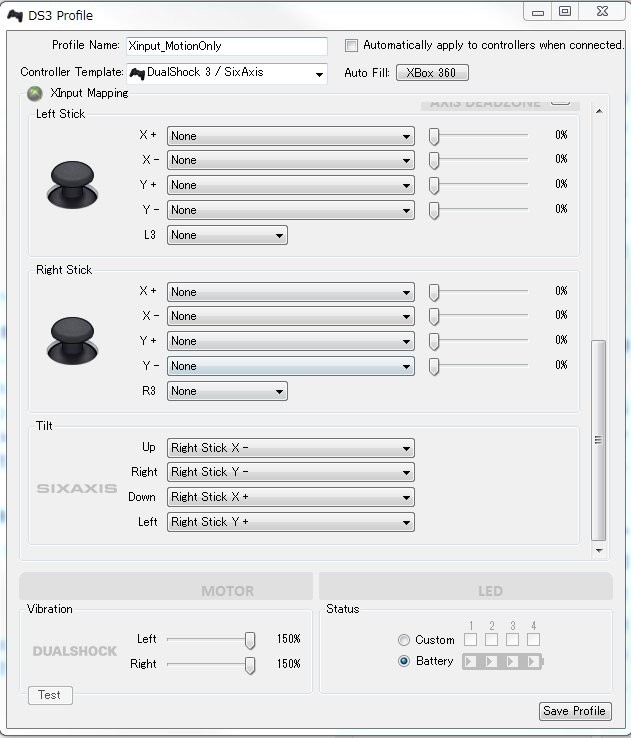Click Left Stick Y+ deadzone slider handle
The image size is (631, 738).
(x=434, y=185)
